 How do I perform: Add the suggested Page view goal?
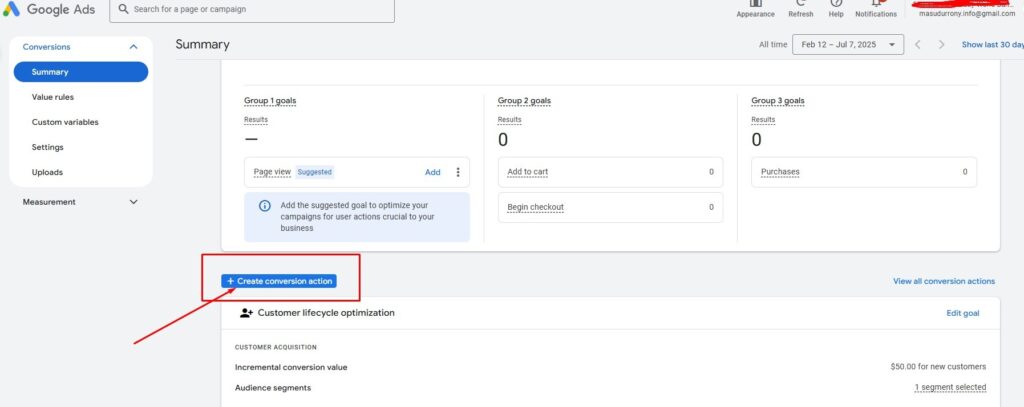point(432,172)
